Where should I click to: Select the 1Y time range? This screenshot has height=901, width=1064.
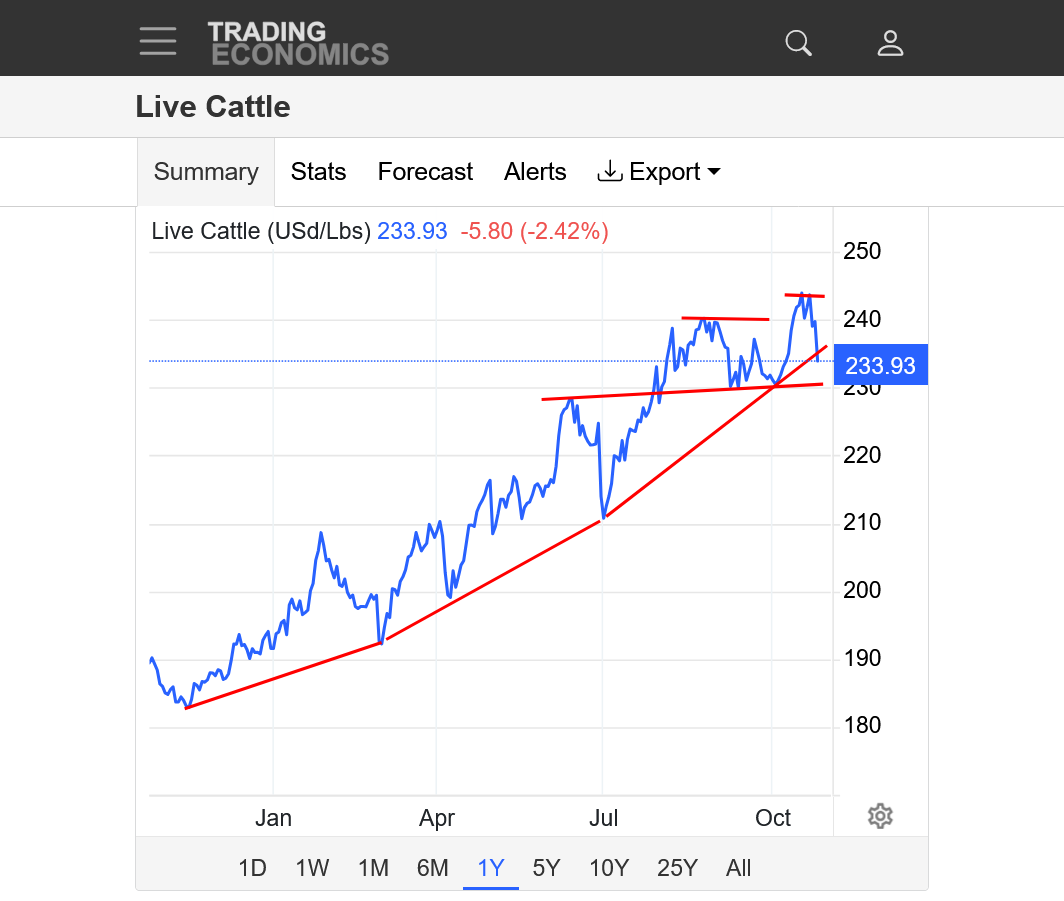click(491, 868)
